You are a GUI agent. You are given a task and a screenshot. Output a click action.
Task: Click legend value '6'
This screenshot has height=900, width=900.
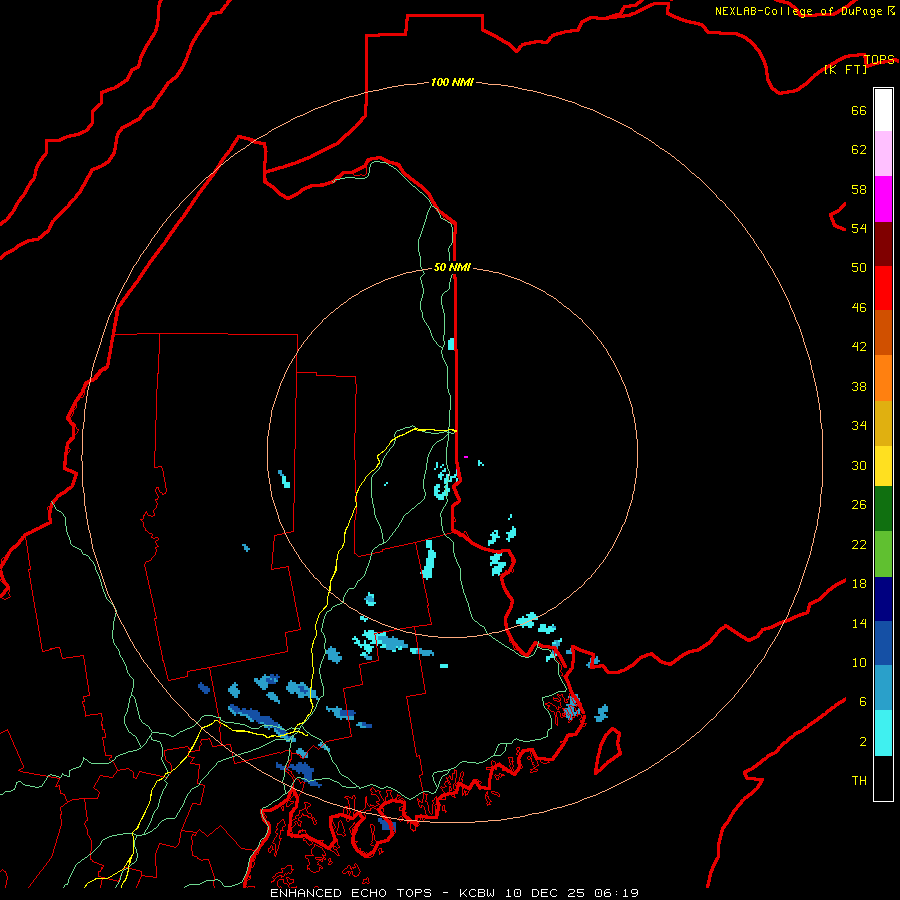click(863, 701)
